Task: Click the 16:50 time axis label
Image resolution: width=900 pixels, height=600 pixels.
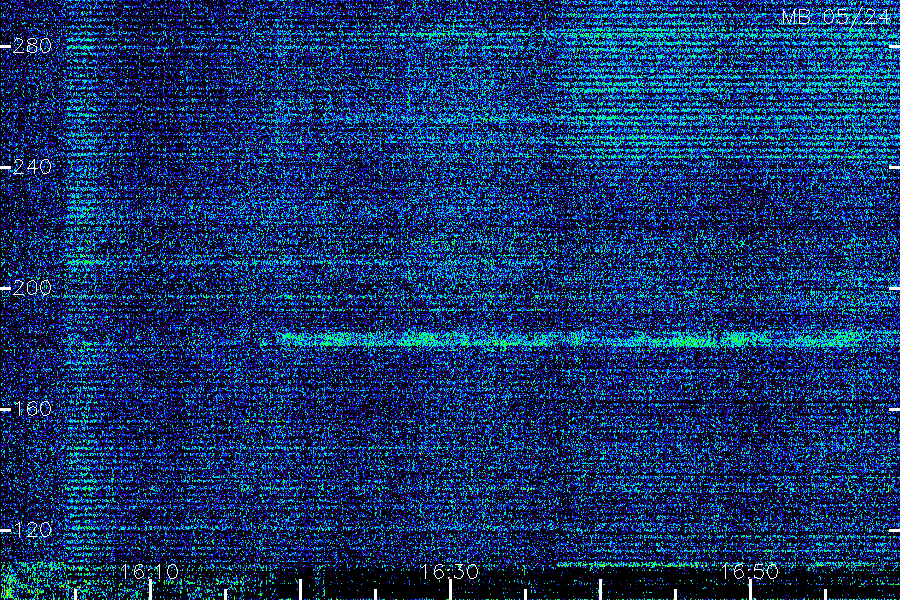Action: pyautogui.click(x=749, y=571)
